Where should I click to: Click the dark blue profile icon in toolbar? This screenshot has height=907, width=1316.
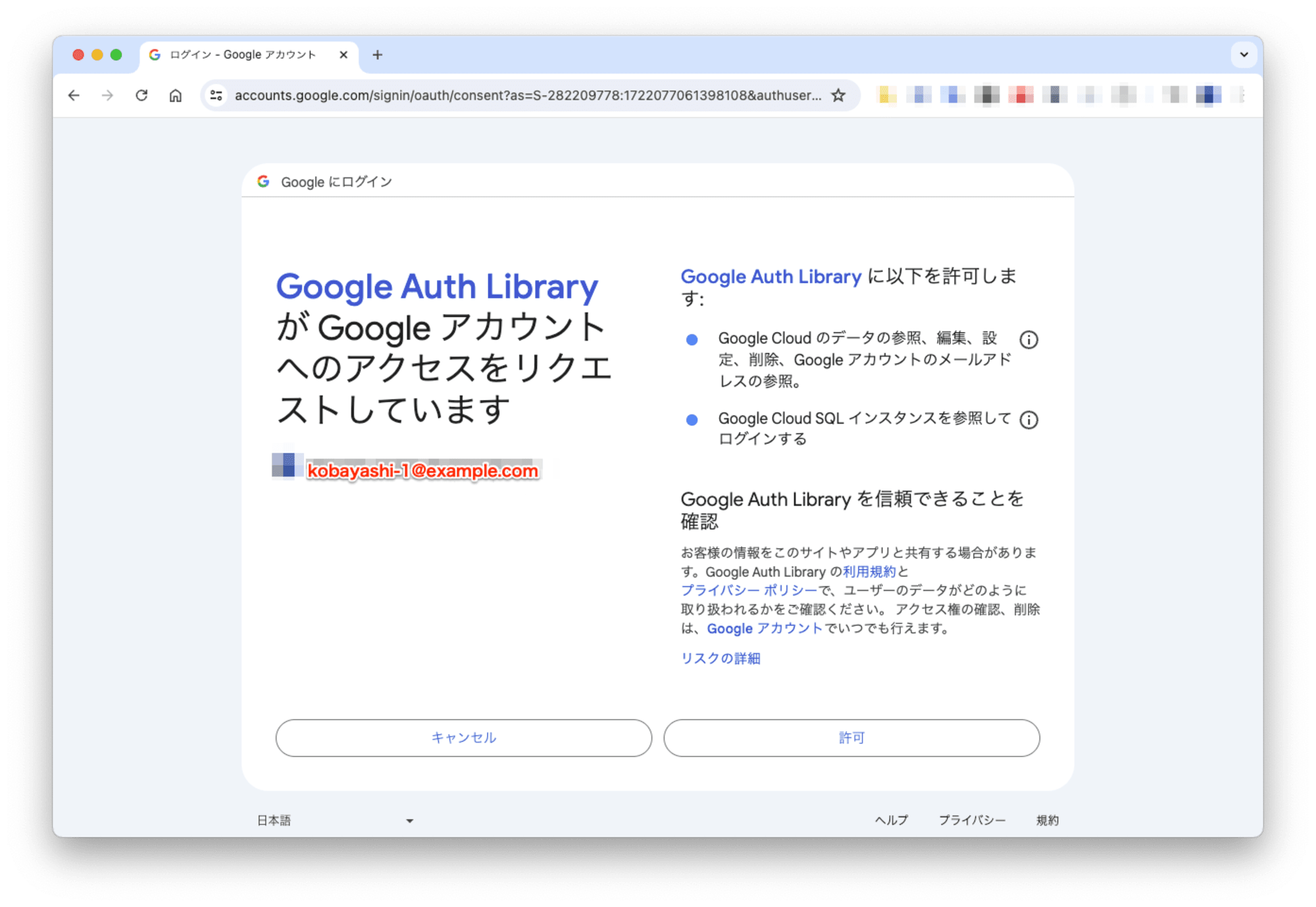(x=1208, y=95)
